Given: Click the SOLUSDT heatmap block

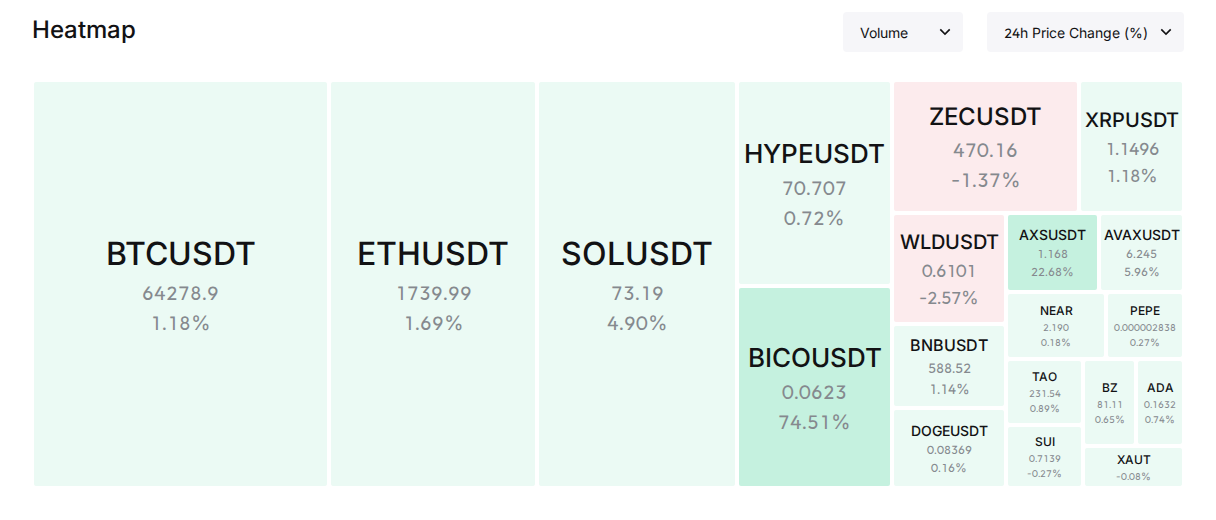Looking at the screenshot, I should pos(637,284).
